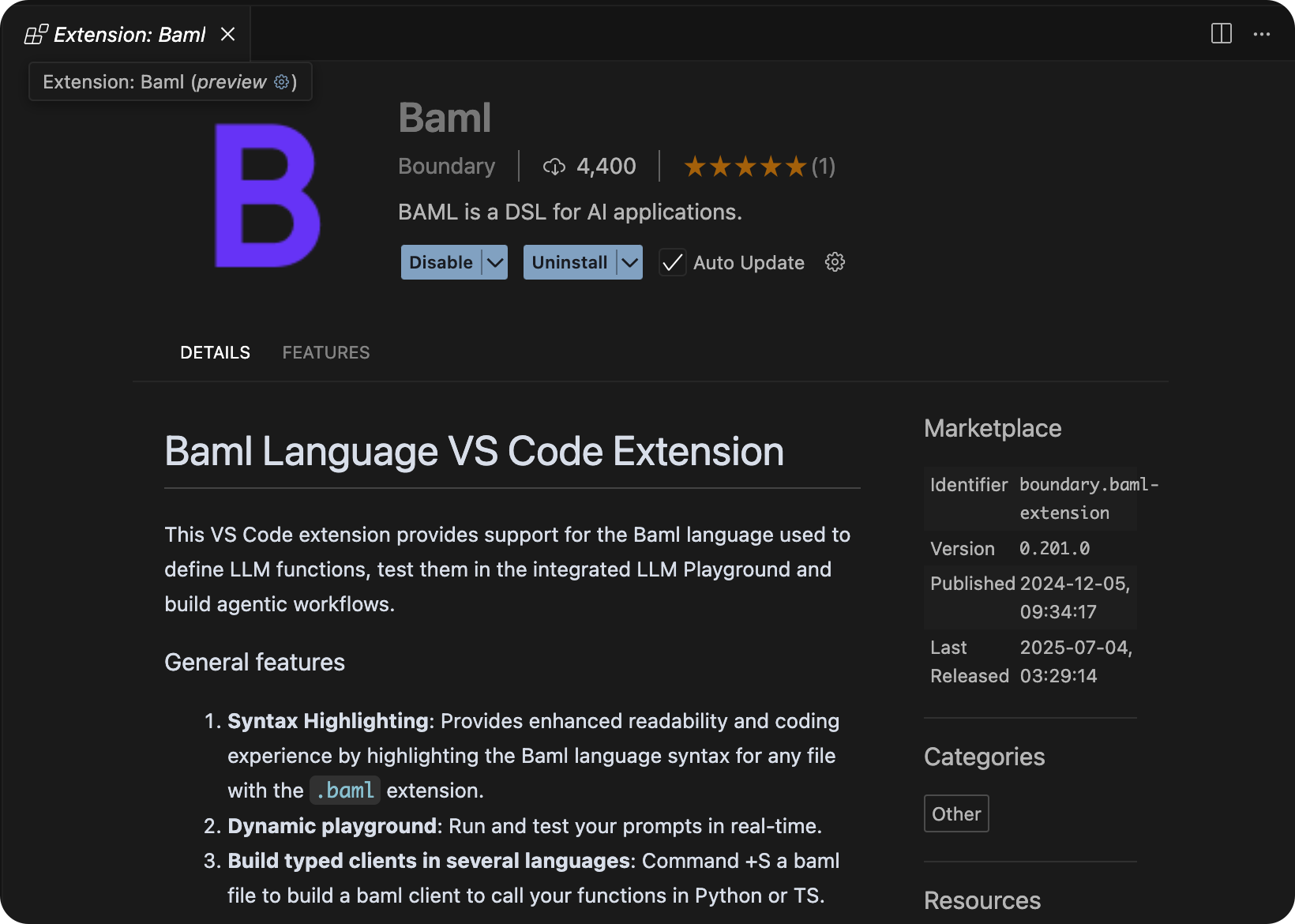This screenshot has height=924, width=1295.
Task: Open the Other category
Action: [955, 813]
